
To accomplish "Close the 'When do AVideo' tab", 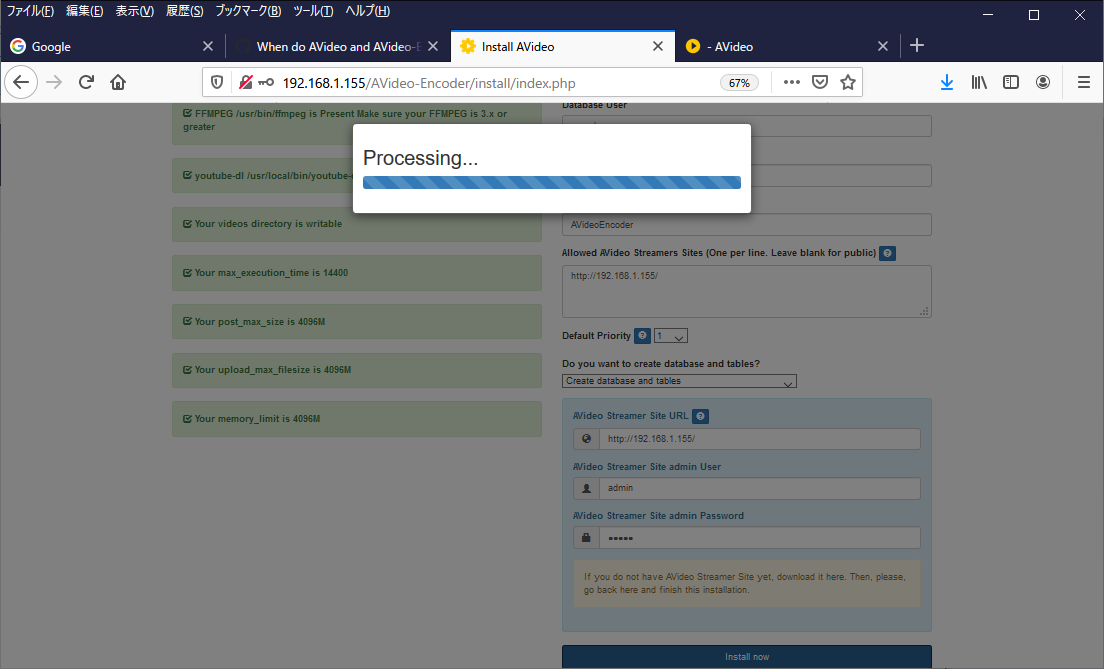I will click(433, 46).
